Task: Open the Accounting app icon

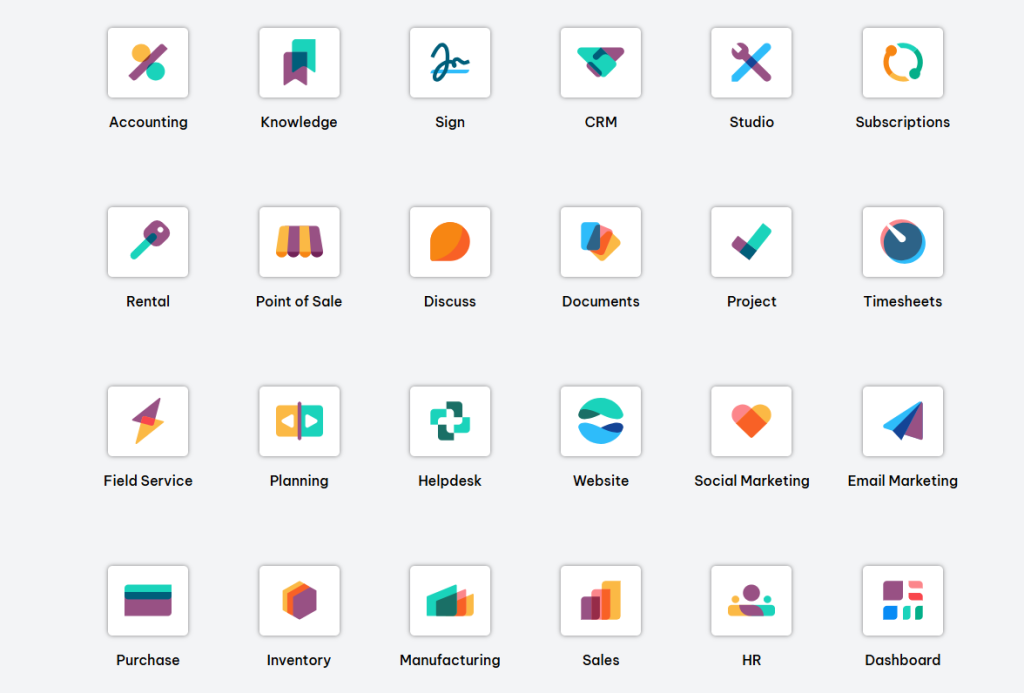Action: pos(148,63)
